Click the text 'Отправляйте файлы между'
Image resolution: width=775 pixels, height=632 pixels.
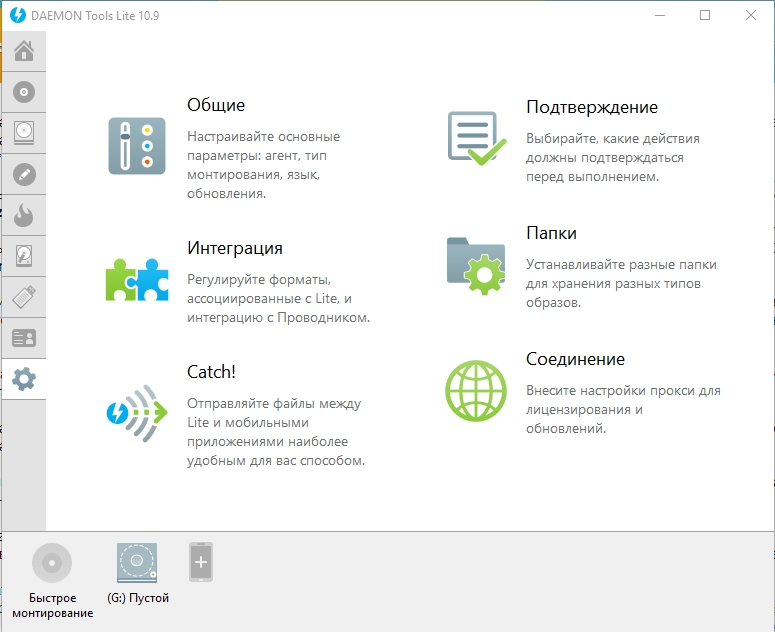[274, 404]
